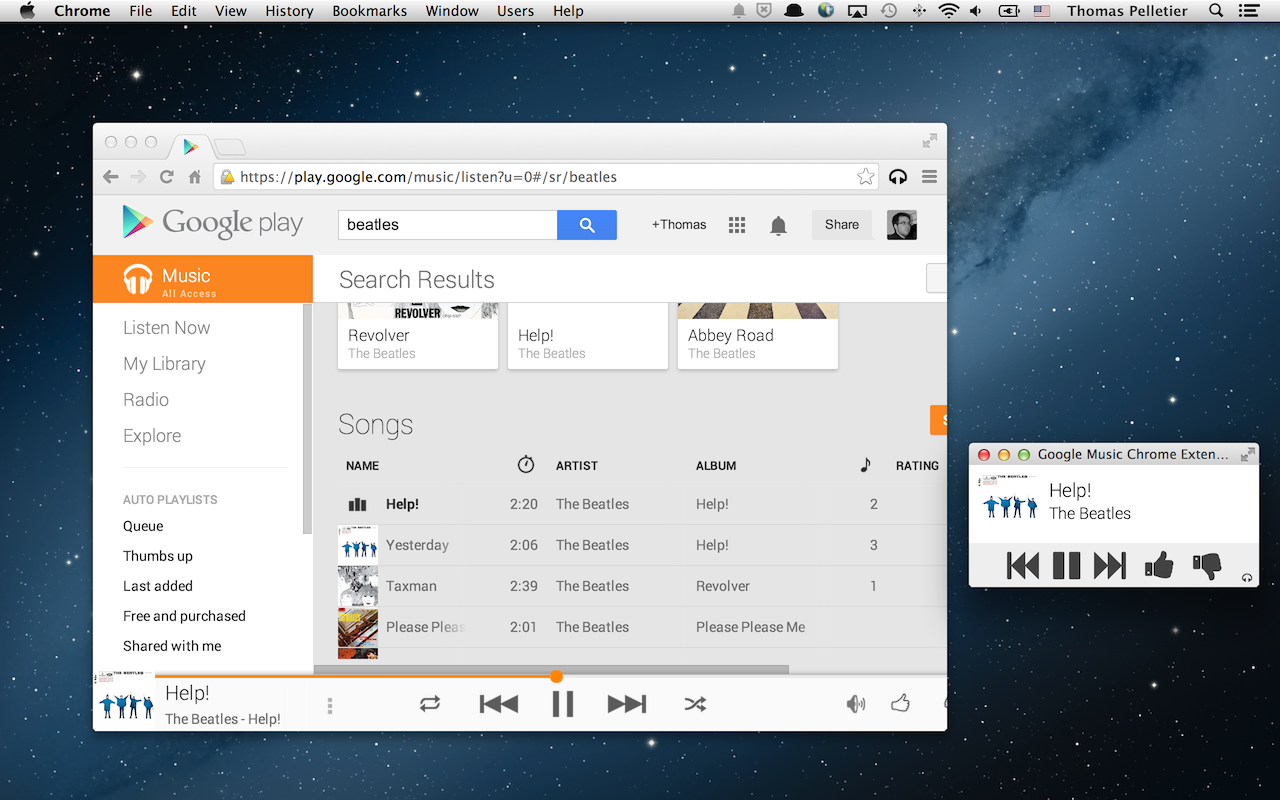Click the sidebar vertical scrollbar
The height and width of the screenshot is (800, 1280).
click(307, 418)
